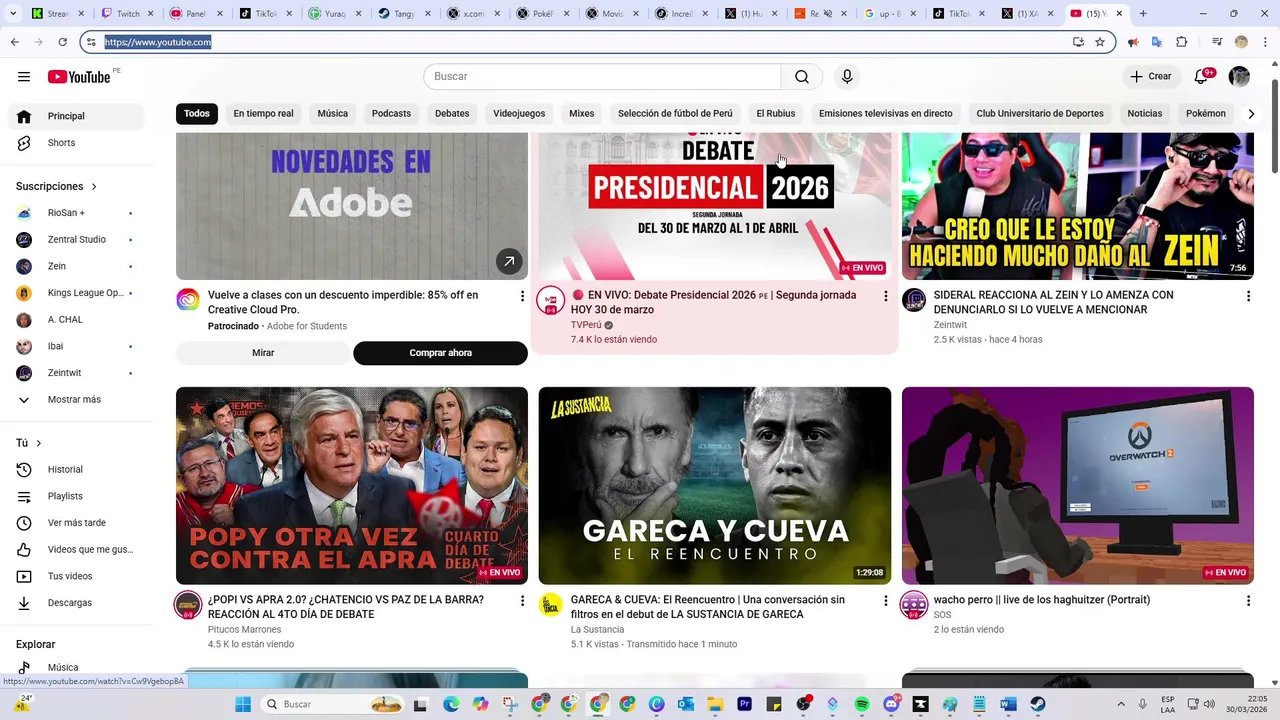Image resolution: width=1280 pixels, height=720 pixels.
Task: Click Comprar ahora button
Action: 440,353
